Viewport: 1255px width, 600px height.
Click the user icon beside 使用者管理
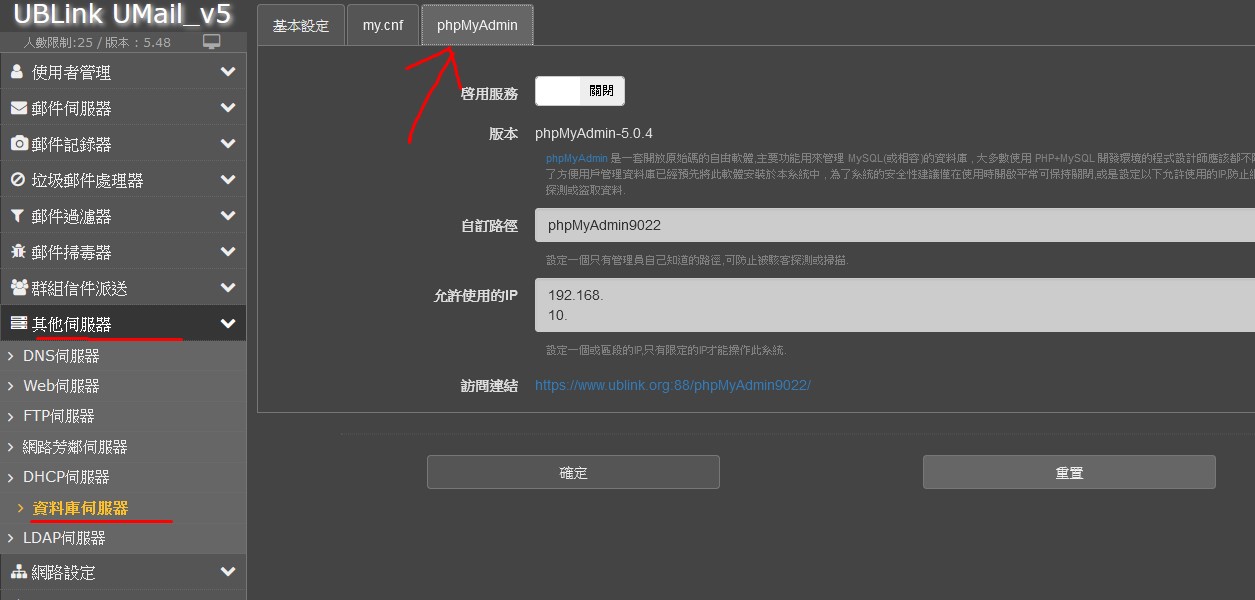coord(18,72)
